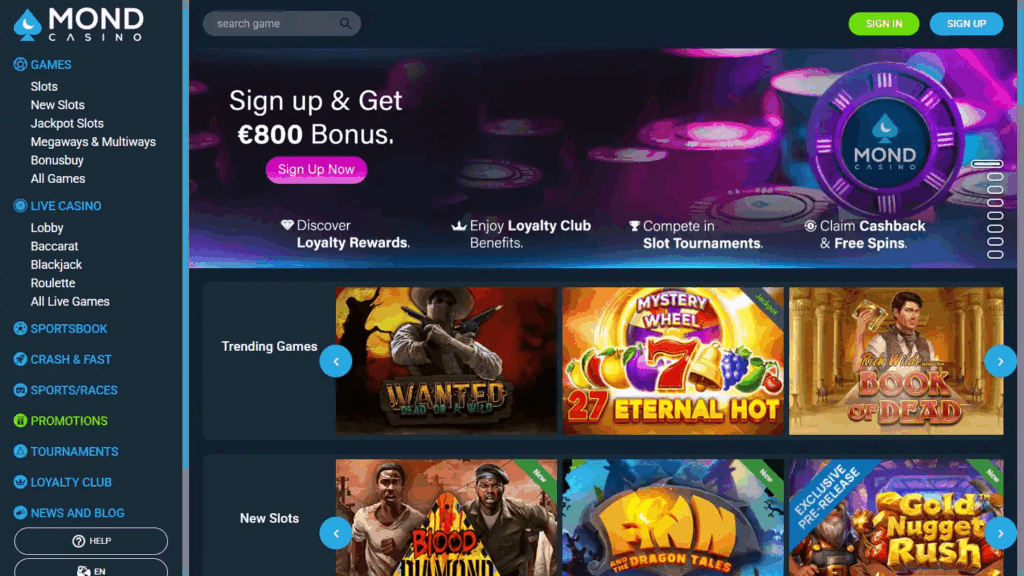The width and height of the screenshot is (1024, 576).
Task: Open Tournaments in sidebar menu
Action: pos(74,451)
